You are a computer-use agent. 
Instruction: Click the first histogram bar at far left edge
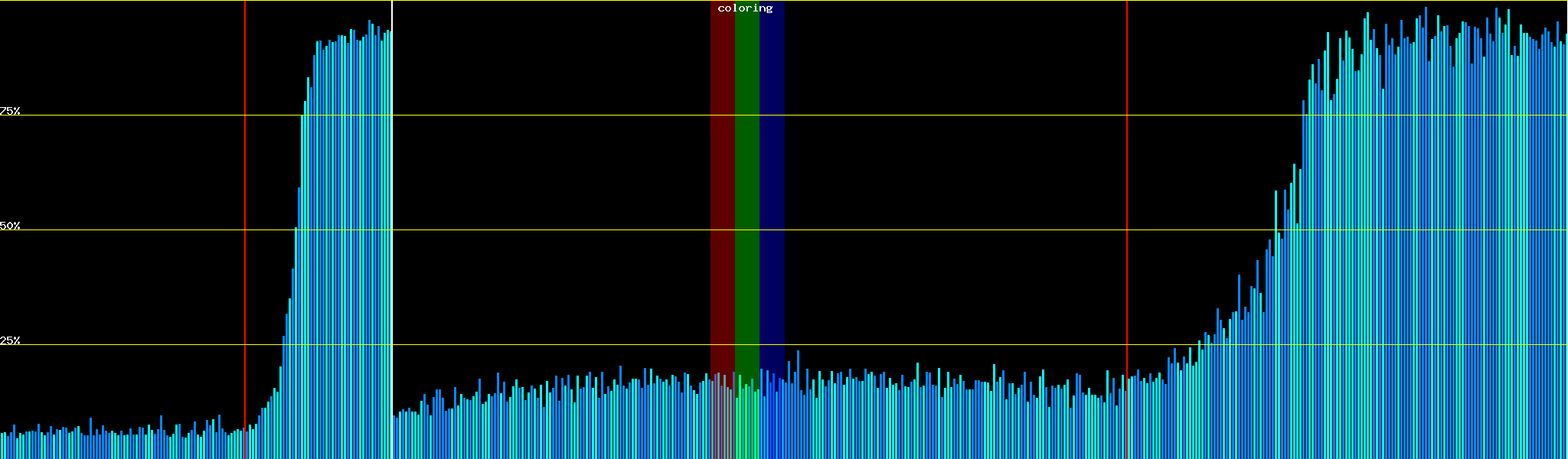tap(2, 446)
